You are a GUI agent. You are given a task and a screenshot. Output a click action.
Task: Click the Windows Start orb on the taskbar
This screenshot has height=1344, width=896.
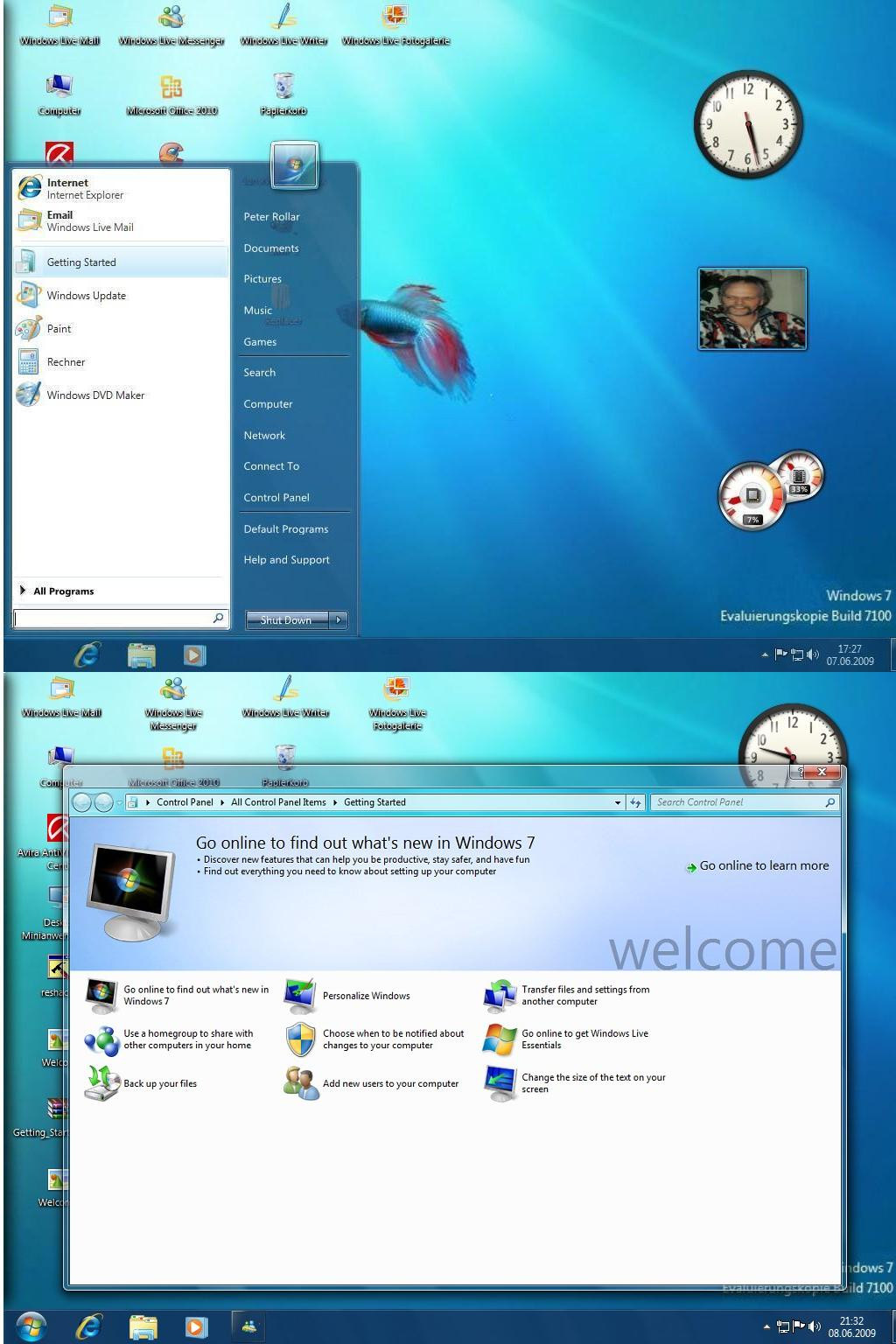click(31, 1326)
